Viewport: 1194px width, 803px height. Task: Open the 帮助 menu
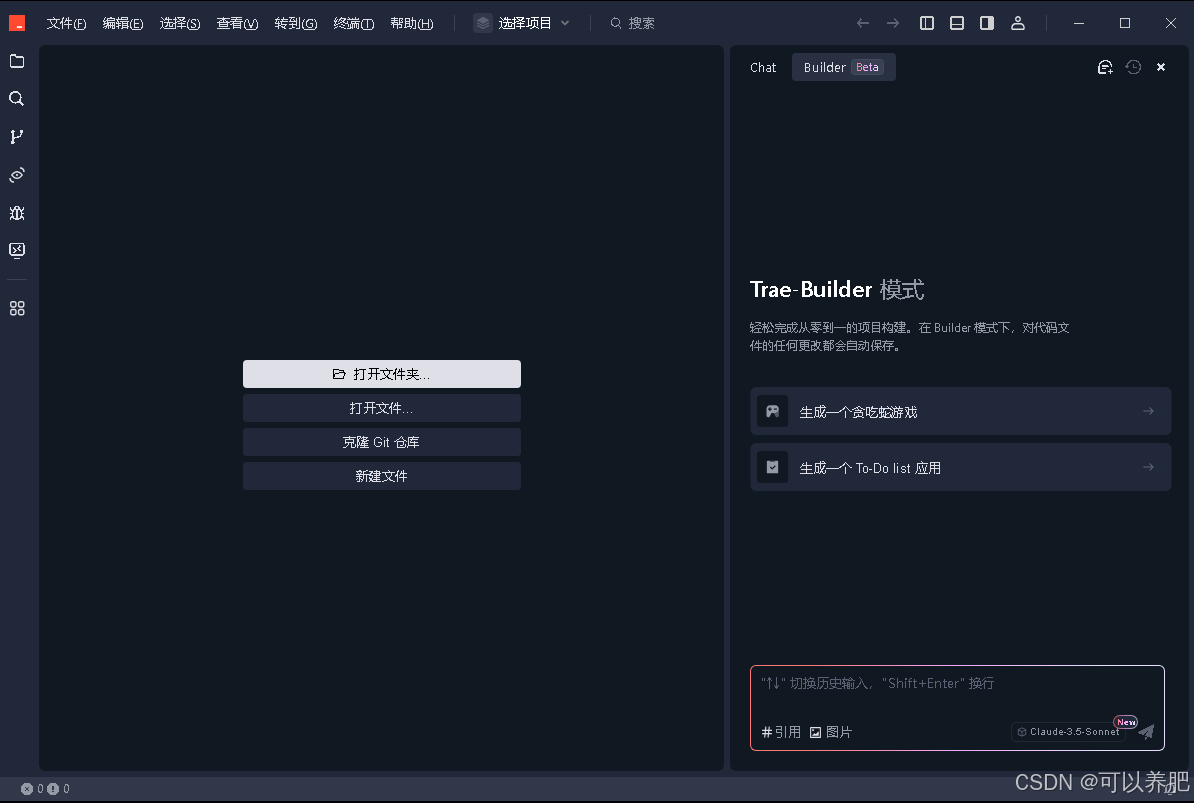411,24
